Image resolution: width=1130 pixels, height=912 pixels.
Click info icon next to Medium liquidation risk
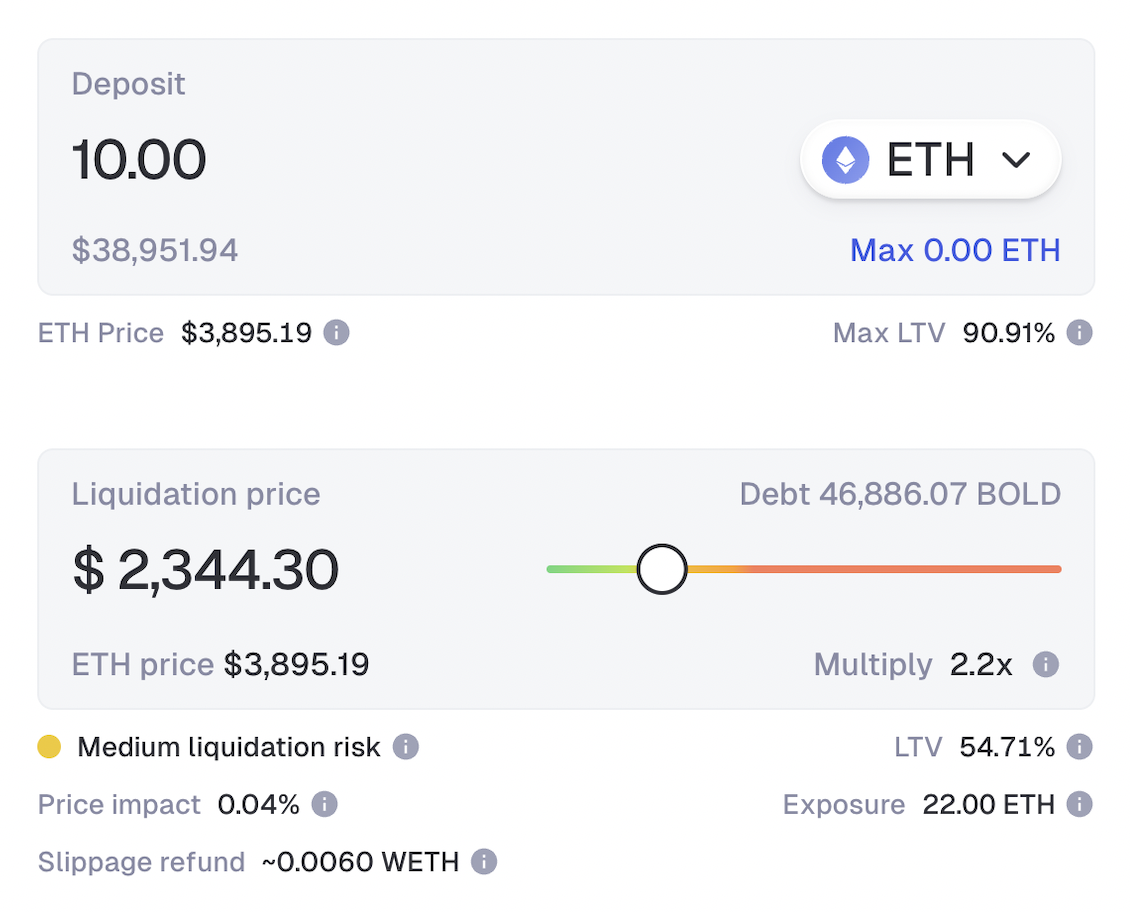405,747
